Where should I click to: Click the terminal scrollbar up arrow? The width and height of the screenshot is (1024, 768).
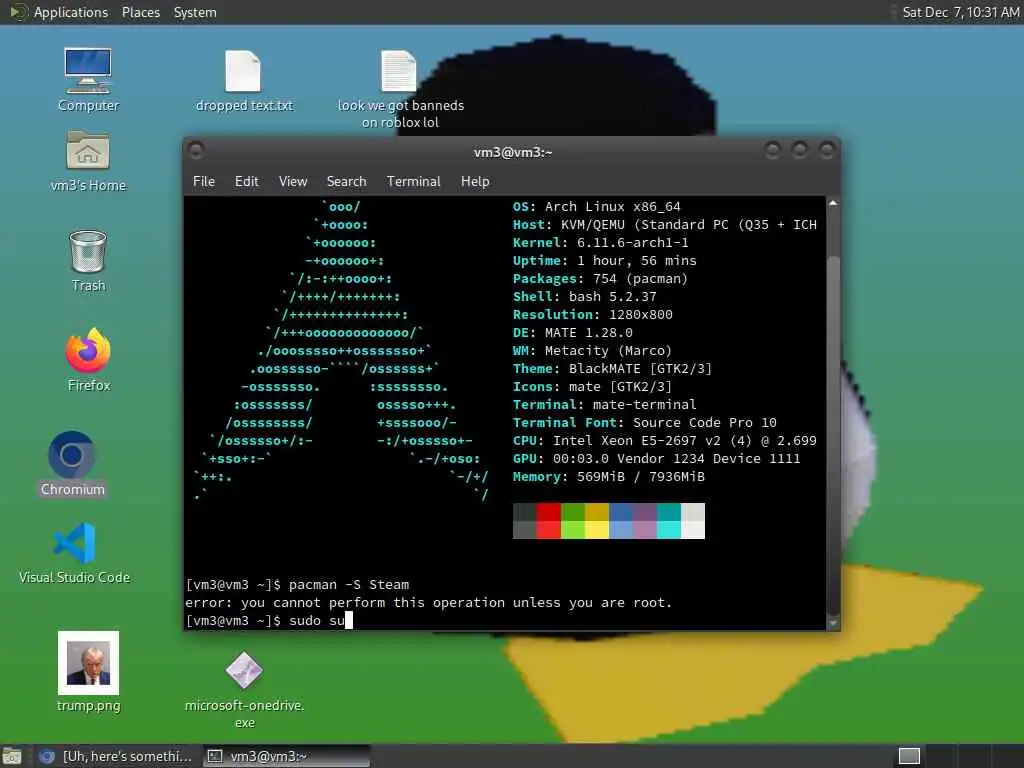833,204
